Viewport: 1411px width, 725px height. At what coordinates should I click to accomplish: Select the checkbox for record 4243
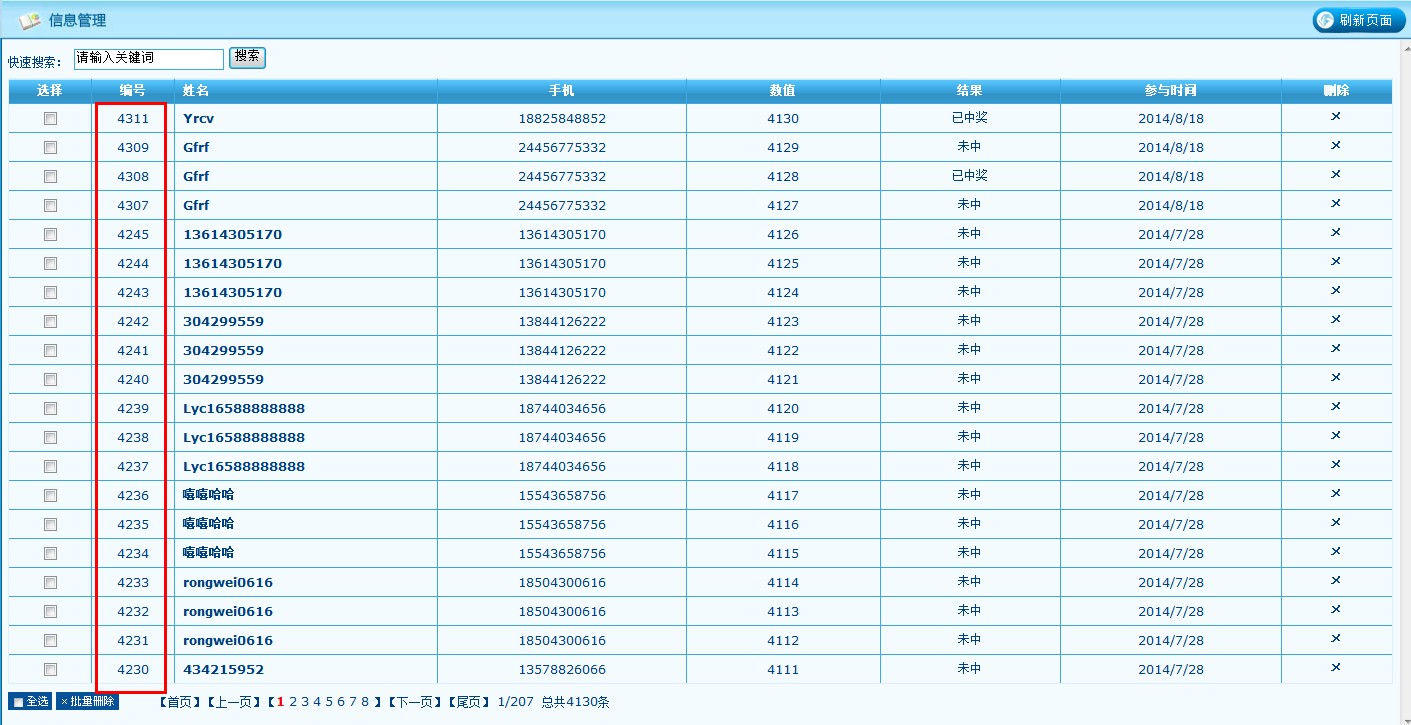tap(50, 292)
